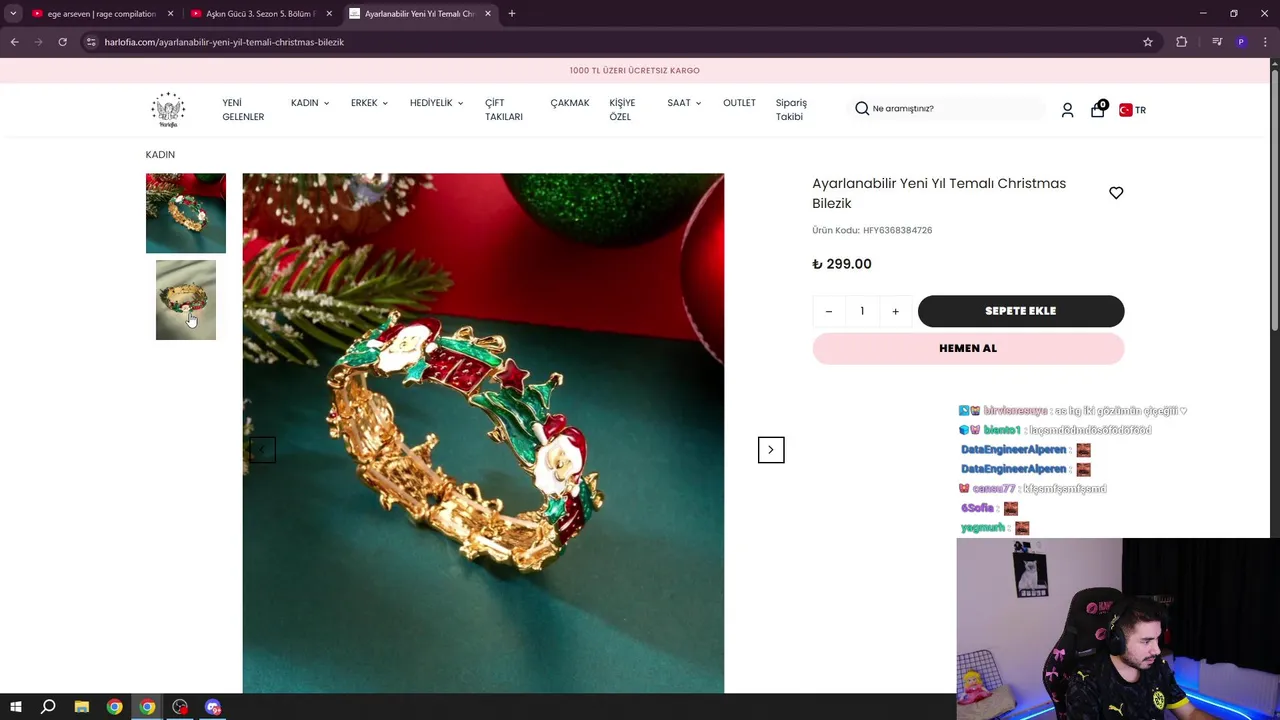Image resolution: width=1280 pixels, height=720 pixels.
Task: Show next product image arrow
Action: click(x=771, y=450)
